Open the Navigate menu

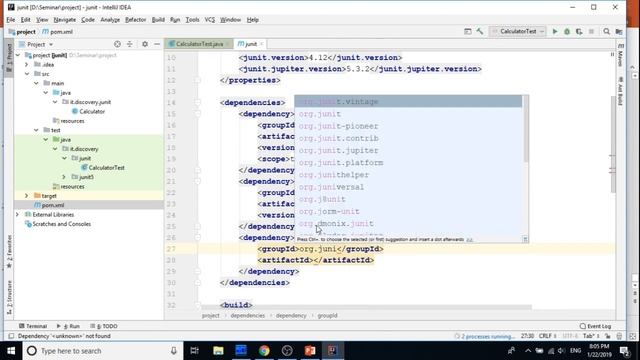(x=64, y=20)
